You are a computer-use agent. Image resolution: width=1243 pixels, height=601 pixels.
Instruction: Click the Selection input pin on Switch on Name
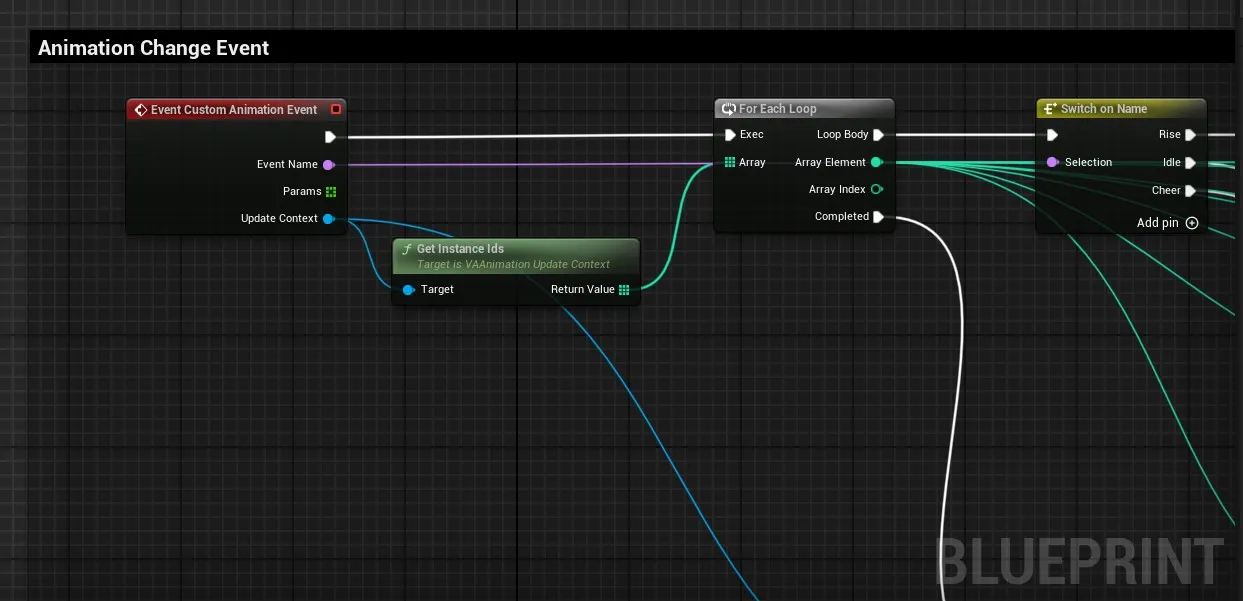[x=1052, y=162]
